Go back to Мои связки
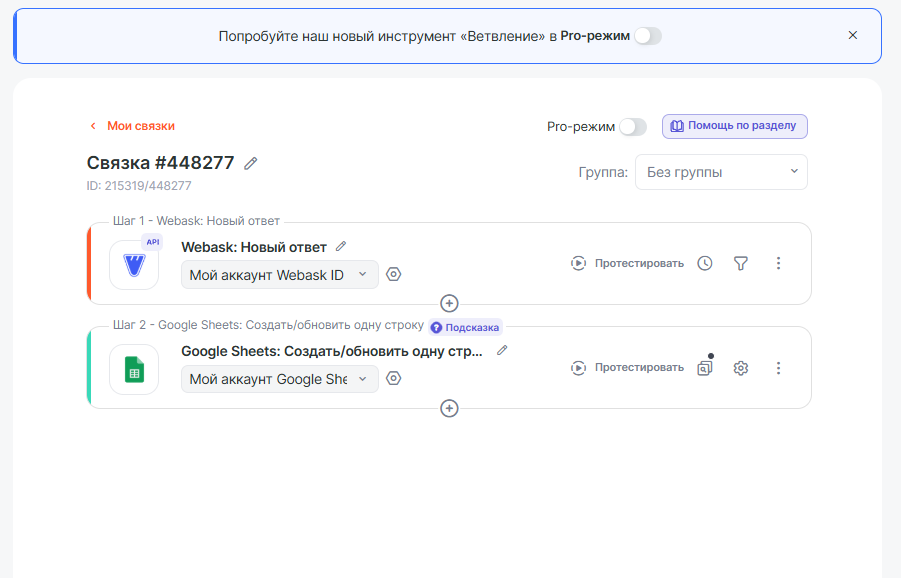 pos(132,126)
